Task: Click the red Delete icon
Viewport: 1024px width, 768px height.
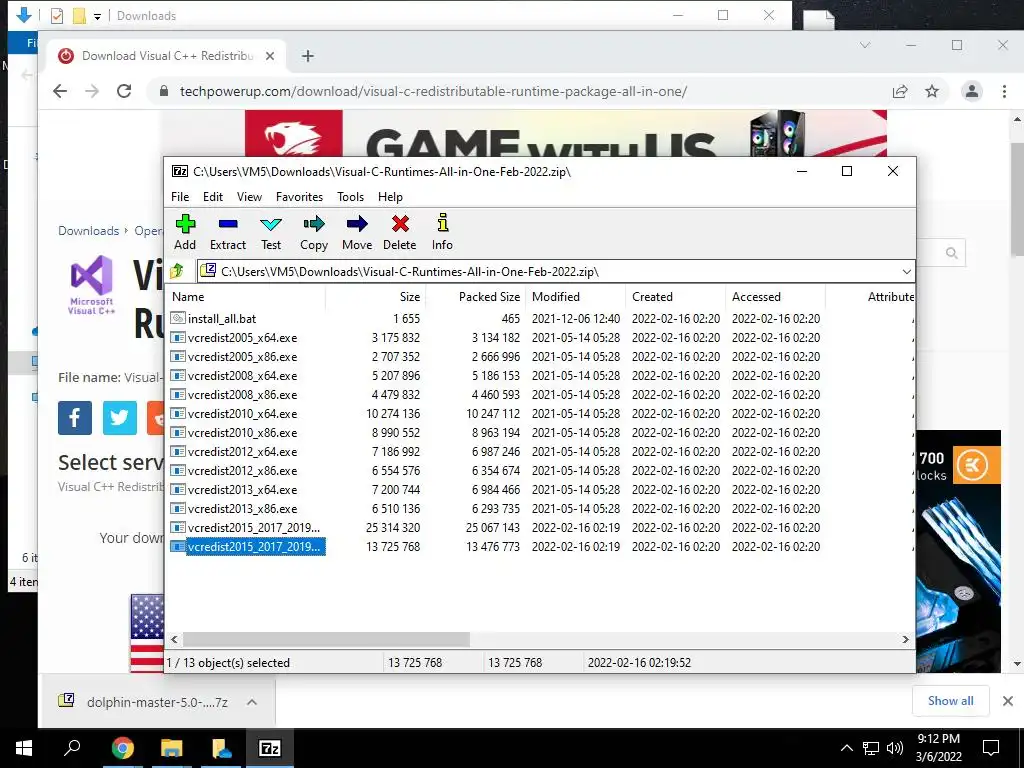Action: tap(400, 232)
